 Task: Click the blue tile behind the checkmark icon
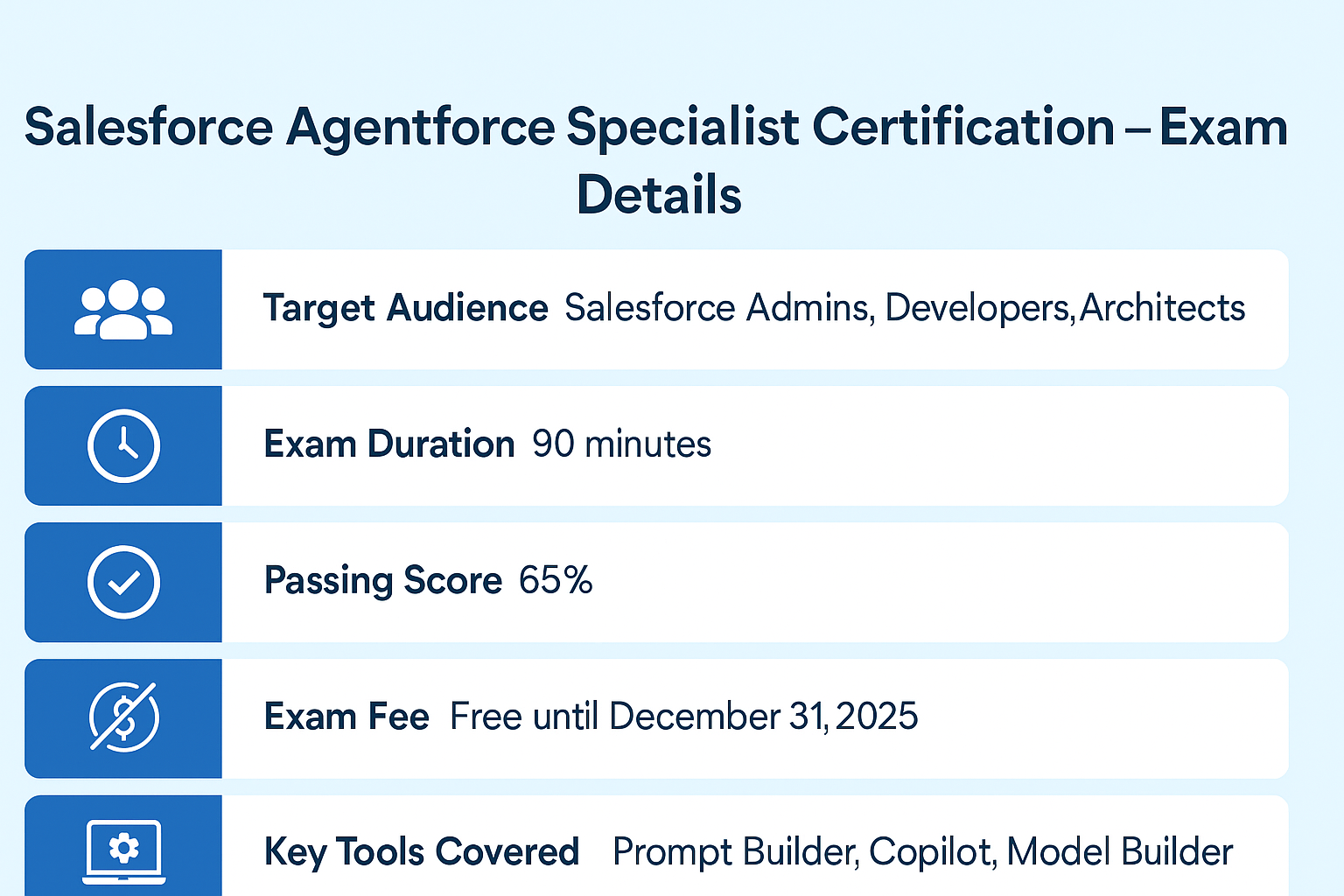click(123, 582)
